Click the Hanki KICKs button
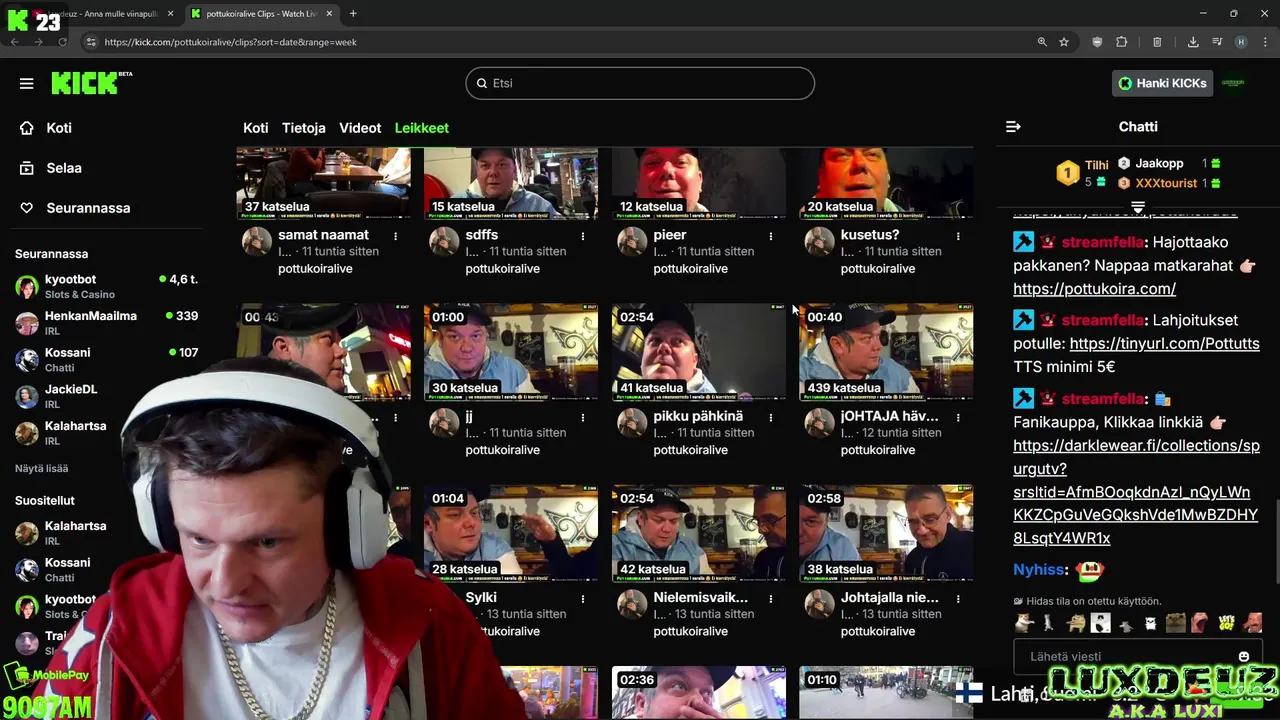The height and width of the screenshot is (720, 1280). click(x=1162, y=83)
